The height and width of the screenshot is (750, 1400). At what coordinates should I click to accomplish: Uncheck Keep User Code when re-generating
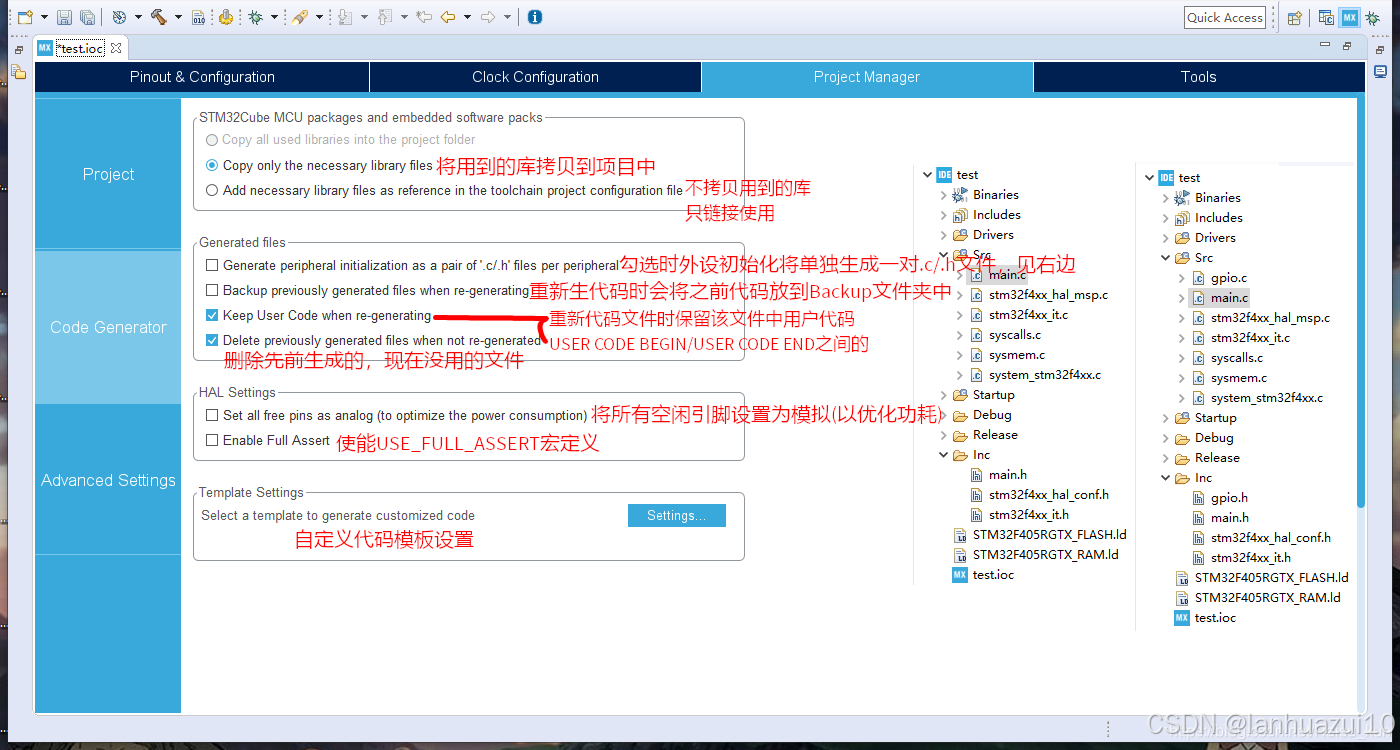[212, 315]
